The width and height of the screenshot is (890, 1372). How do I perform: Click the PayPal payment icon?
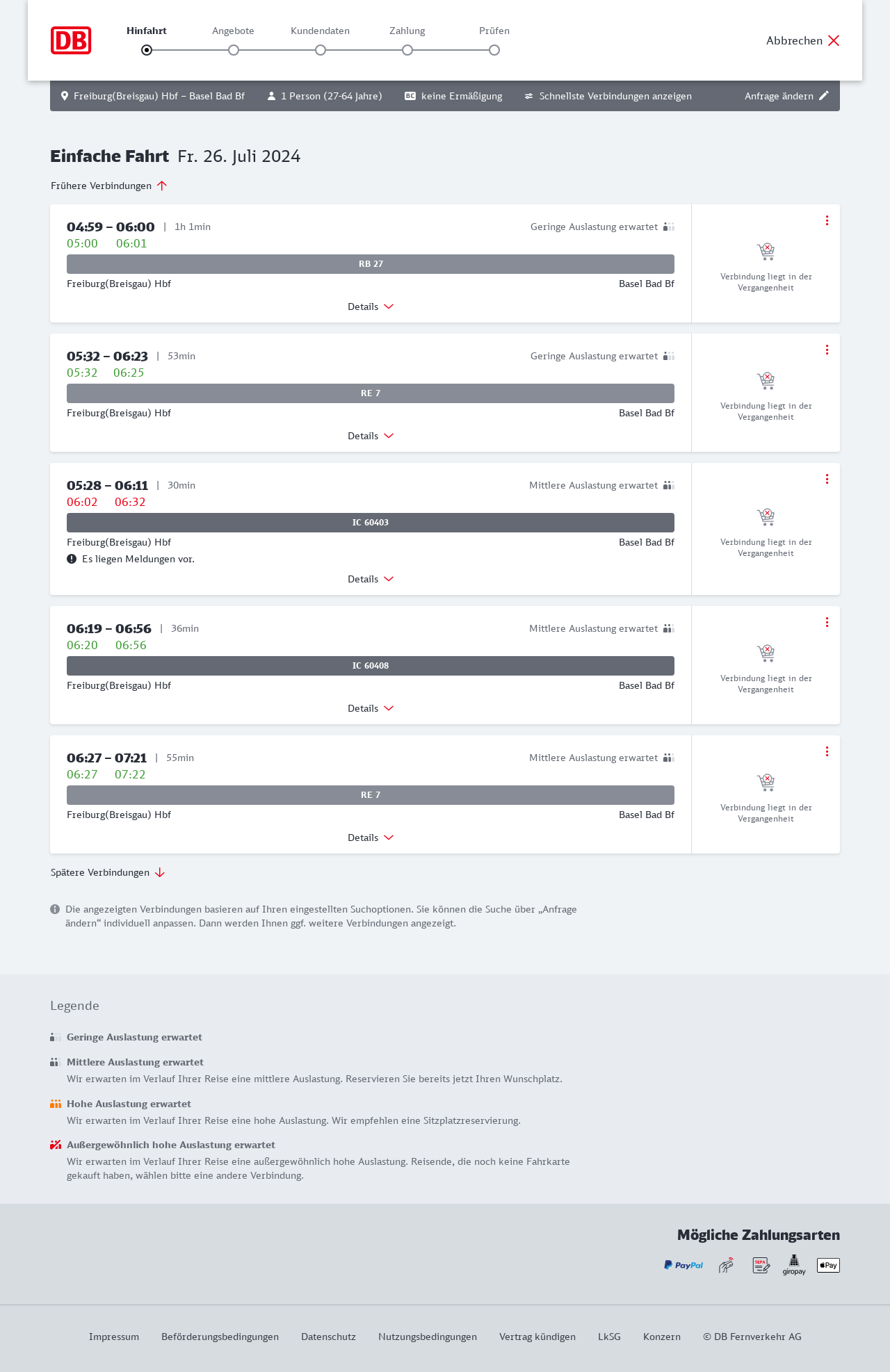click(x=683, y=1265)
